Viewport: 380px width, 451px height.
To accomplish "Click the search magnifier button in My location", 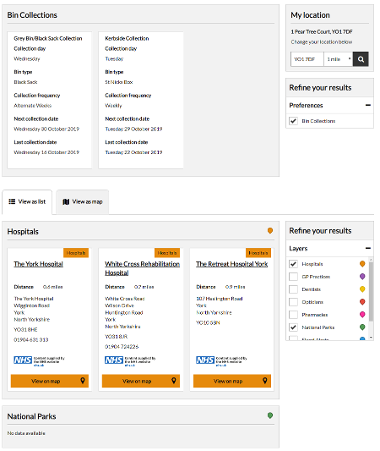I will pyautogui.click(x=361, y=59).
